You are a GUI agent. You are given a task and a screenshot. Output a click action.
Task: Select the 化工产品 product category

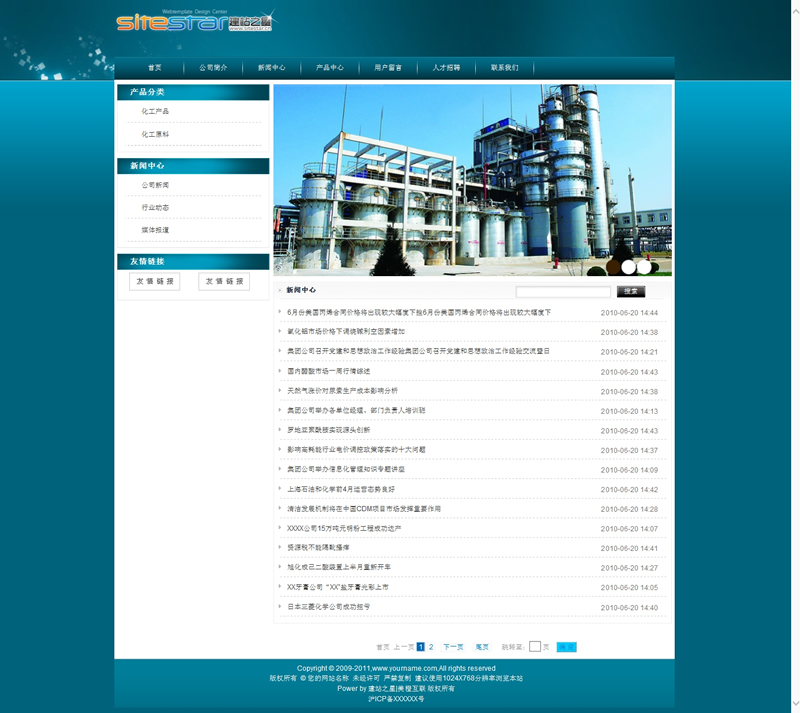click(x=155, y=112)
